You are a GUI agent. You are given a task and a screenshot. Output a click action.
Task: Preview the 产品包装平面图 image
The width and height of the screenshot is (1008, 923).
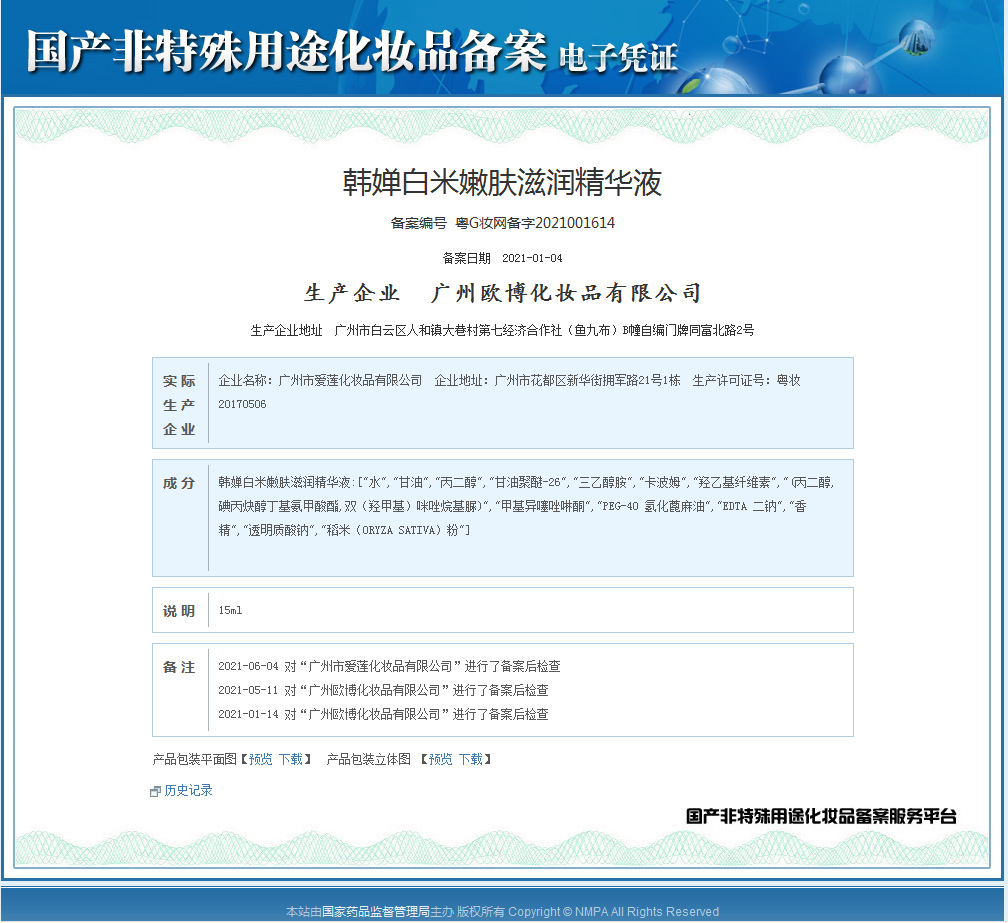click(x=260, y=759)
